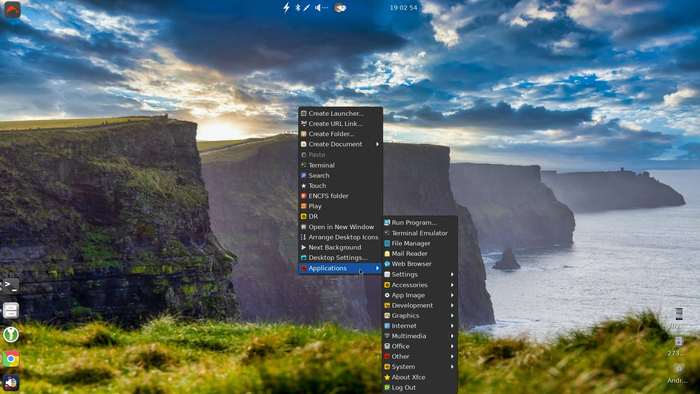Click the weather icon in top panel
This screenshot has height=394, width=700.
[340, 8]
